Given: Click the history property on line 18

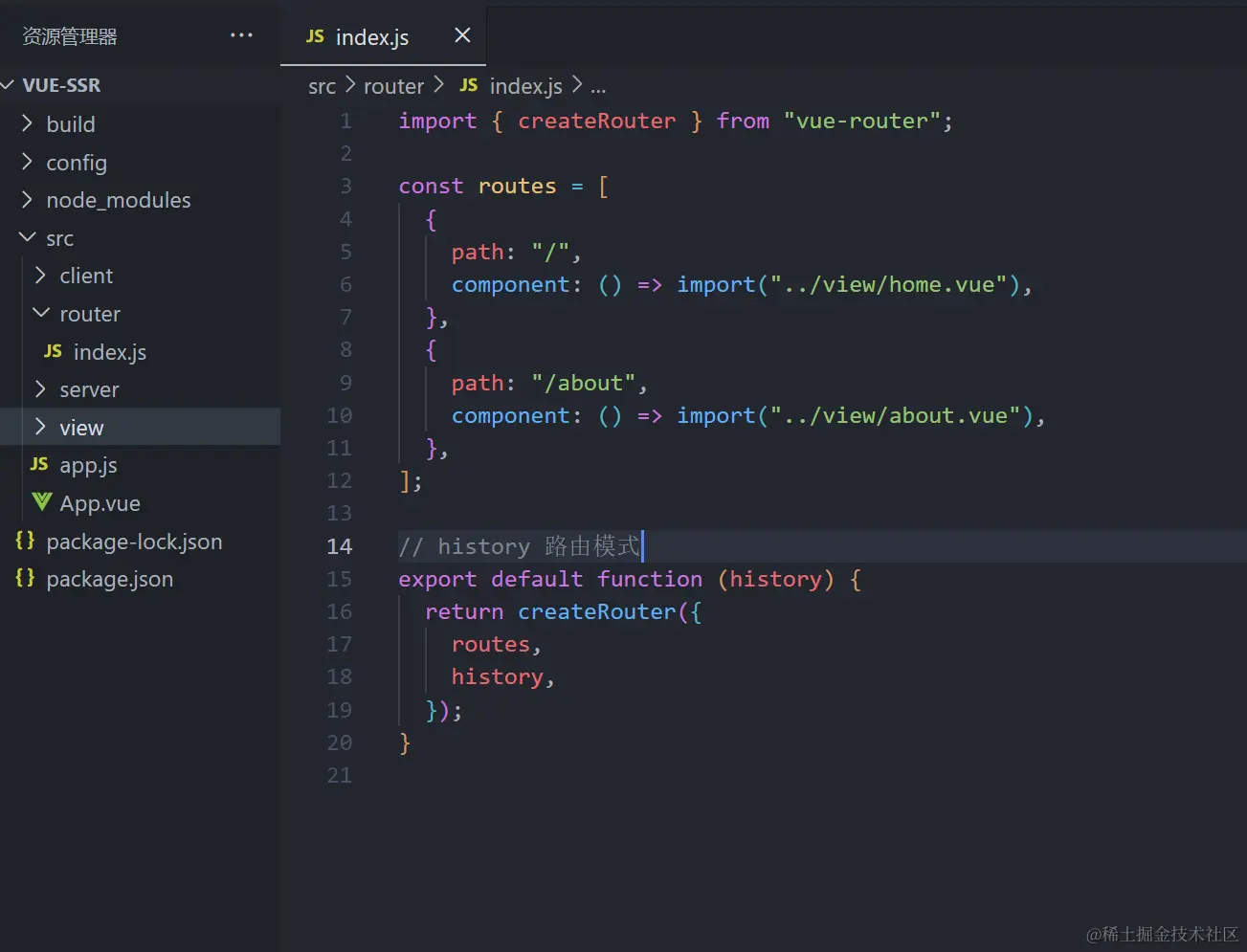Looking at the screenshot, I should pyautogui.click(x=497, y=677).
